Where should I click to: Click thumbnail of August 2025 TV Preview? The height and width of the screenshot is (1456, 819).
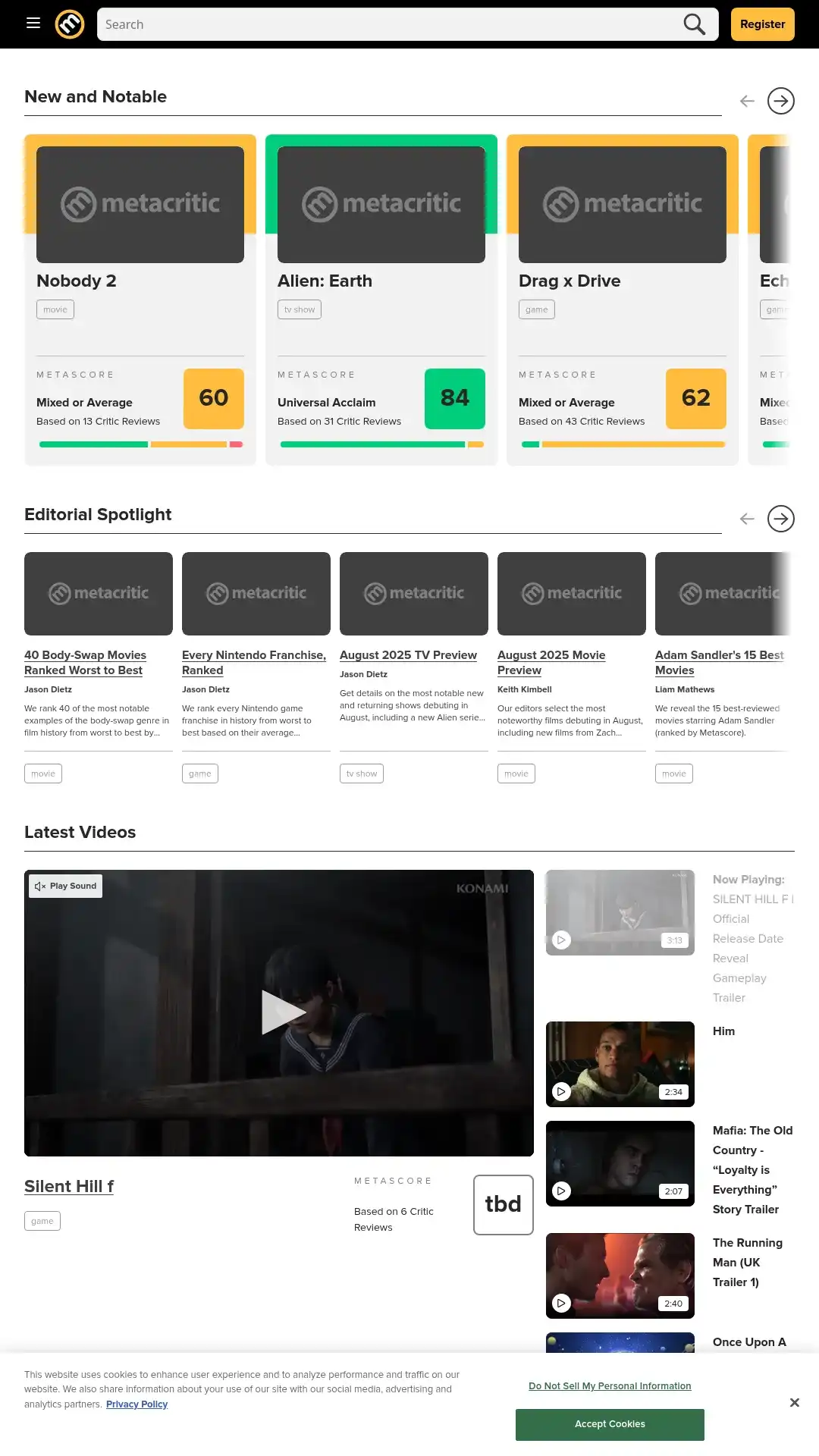point(414,594)
